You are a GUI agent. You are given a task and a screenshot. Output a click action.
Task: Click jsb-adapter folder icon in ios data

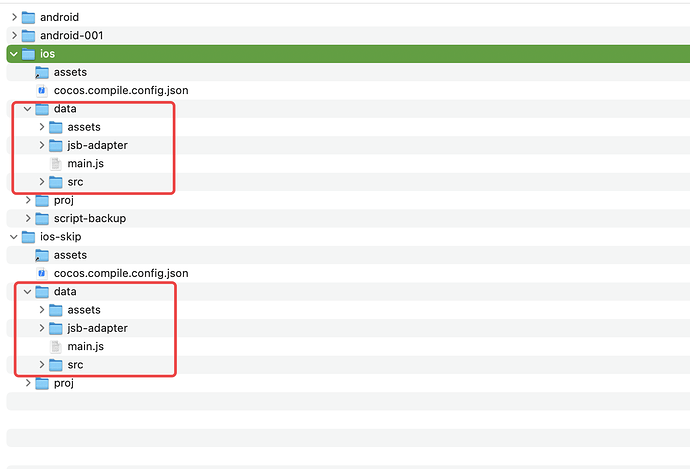(55, 146)
